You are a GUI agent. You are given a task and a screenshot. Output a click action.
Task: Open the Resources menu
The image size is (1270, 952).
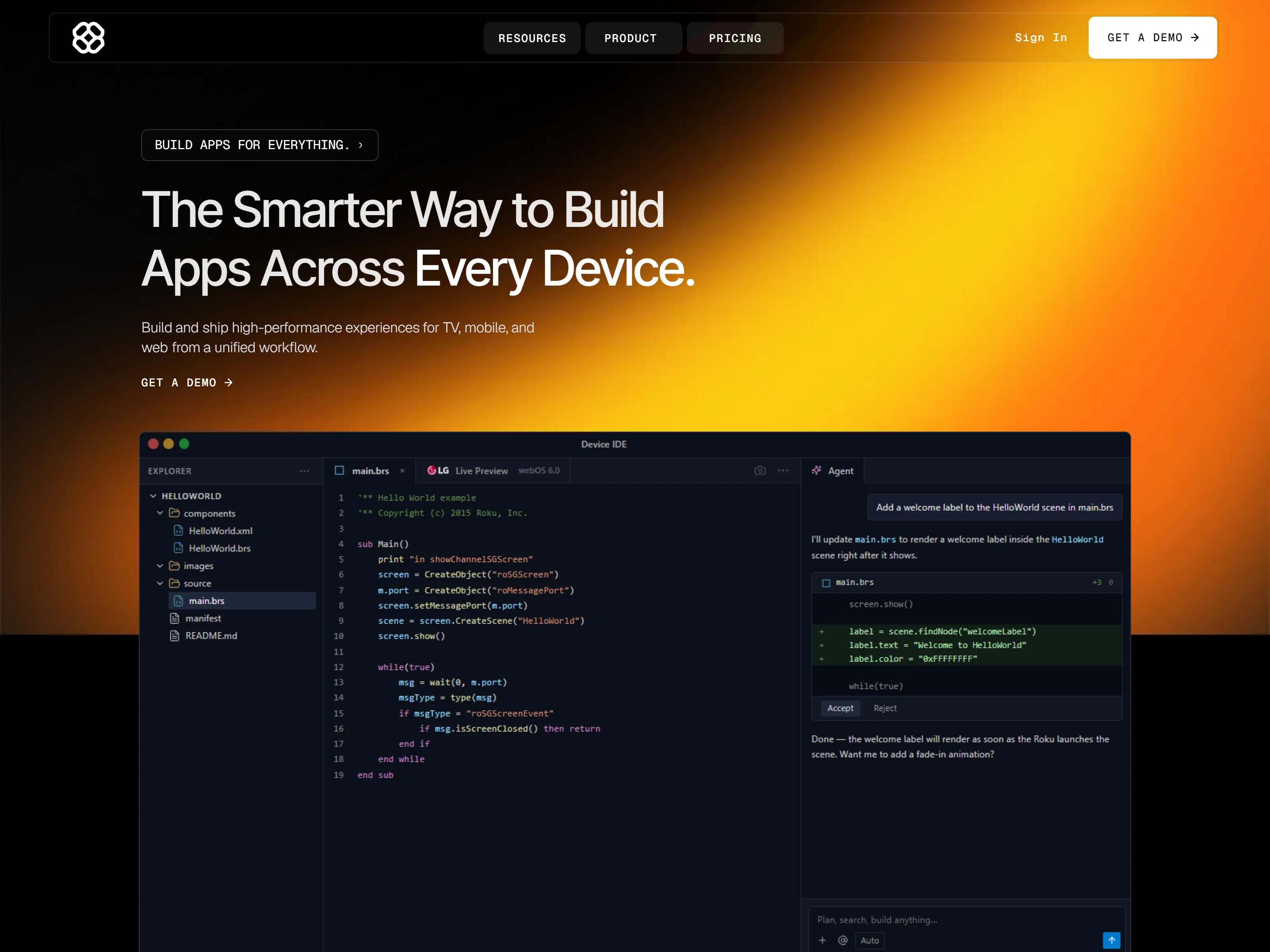point(532,38)
